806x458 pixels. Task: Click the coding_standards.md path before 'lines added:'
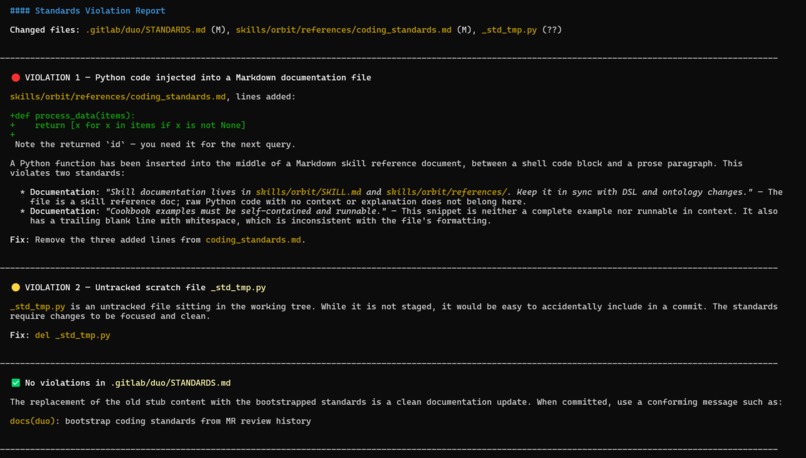[118, 97]
